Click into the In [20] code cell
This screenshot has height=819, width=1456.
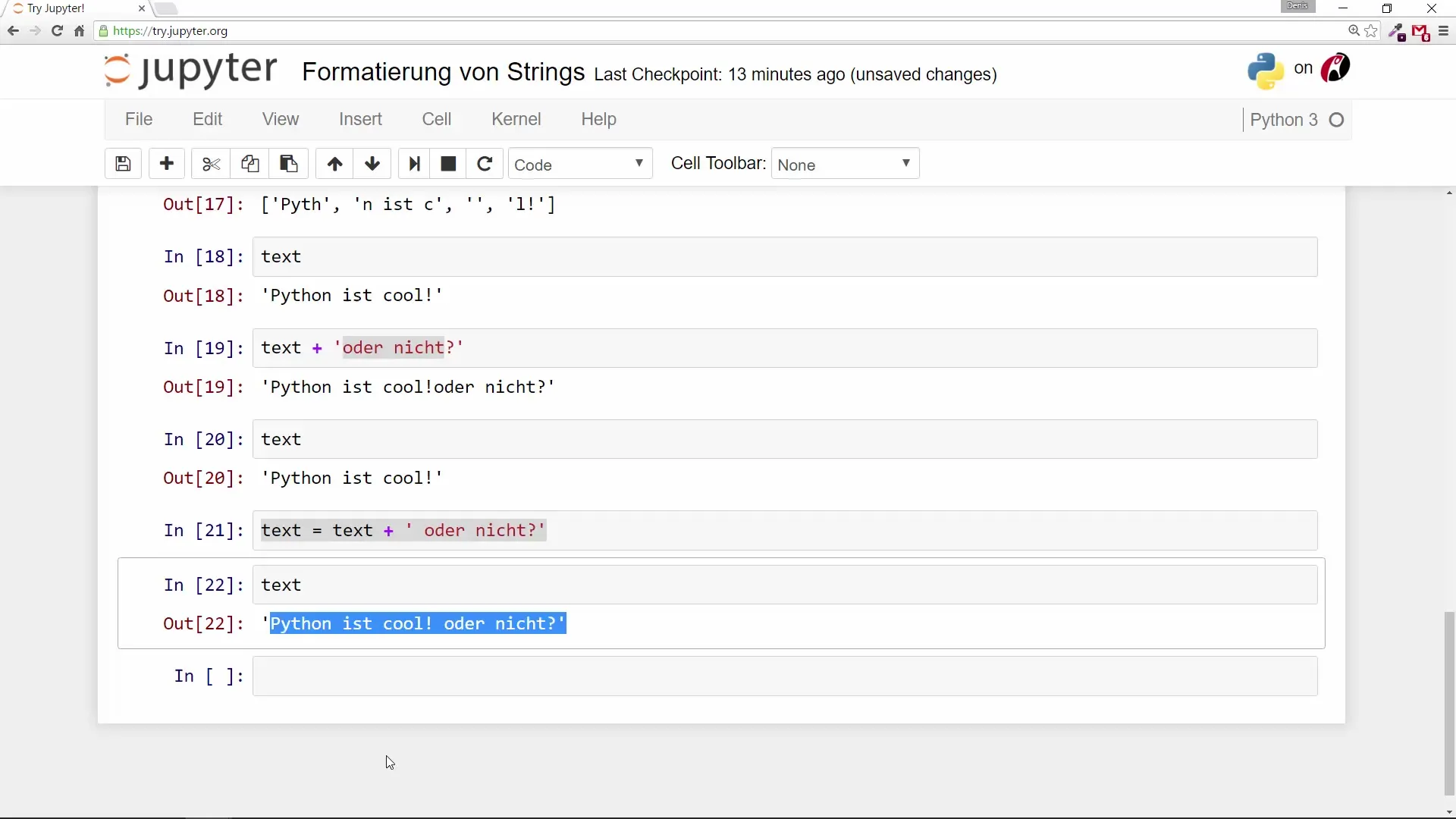coord(785,439)
